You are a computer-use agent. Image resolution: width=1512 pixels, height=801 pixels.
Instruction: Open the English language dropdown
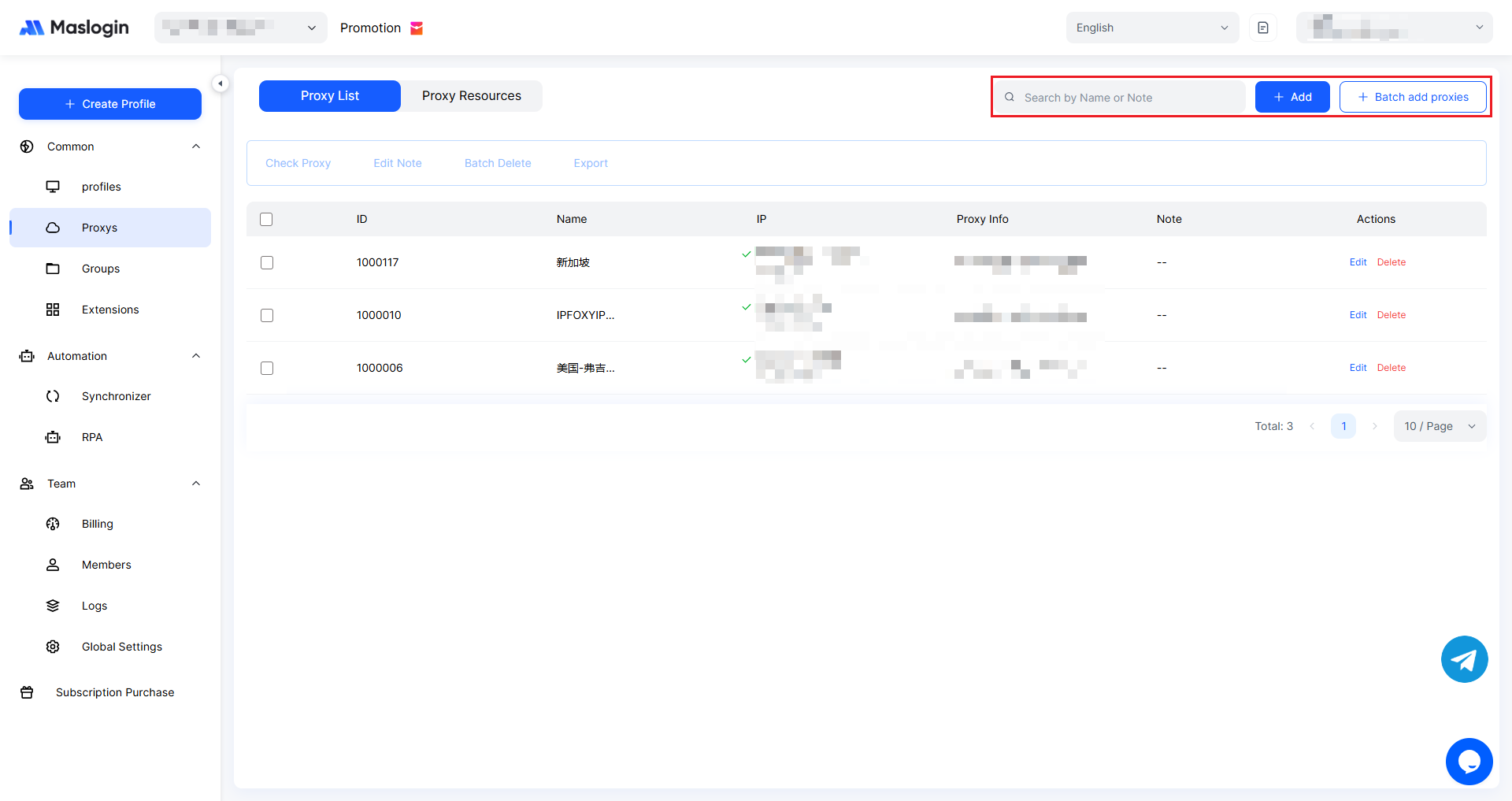pos(1151,28)
